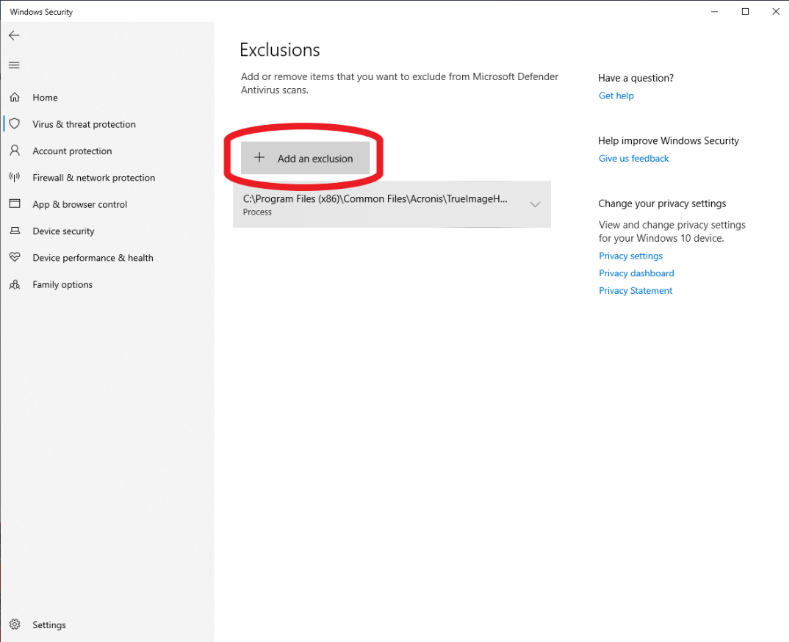Image resolution: width=789 pixels, height=642 pixels.
Task: Open the hamburger navigation menu
Action: (x=14, y=65)
